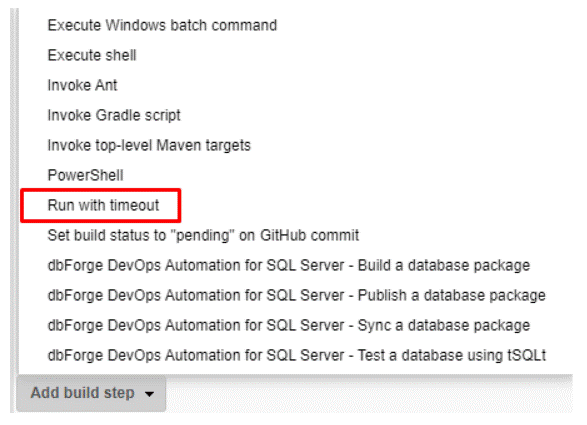Pick Invoke Ant build step
This screenshot has height=425, width=587.
(x=82, y=85)
